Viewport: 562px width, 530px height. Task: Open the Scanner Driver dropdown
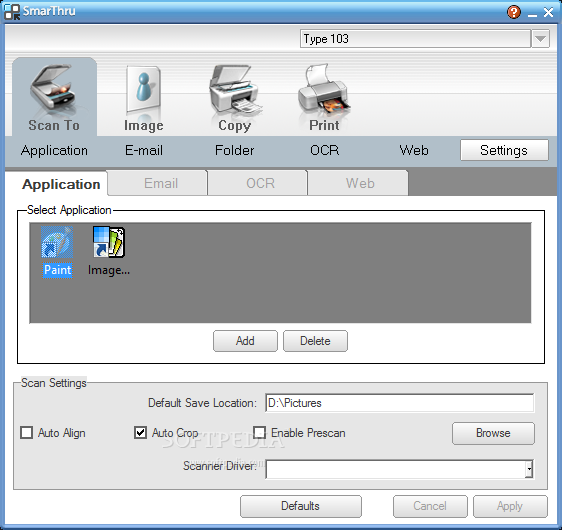coord(529,469)
